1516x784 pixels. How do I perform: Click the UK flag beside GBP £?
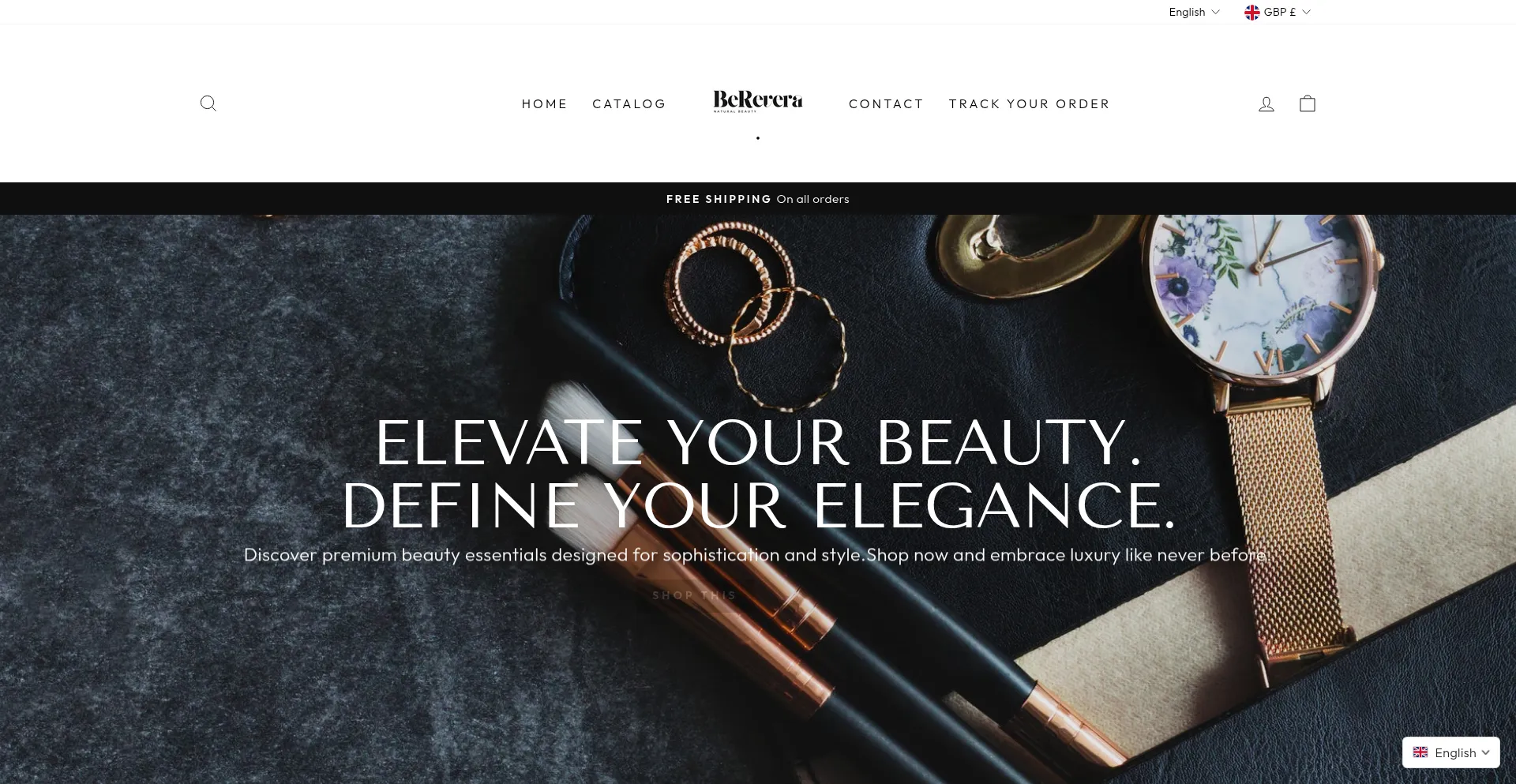[x=1252, y=12]
